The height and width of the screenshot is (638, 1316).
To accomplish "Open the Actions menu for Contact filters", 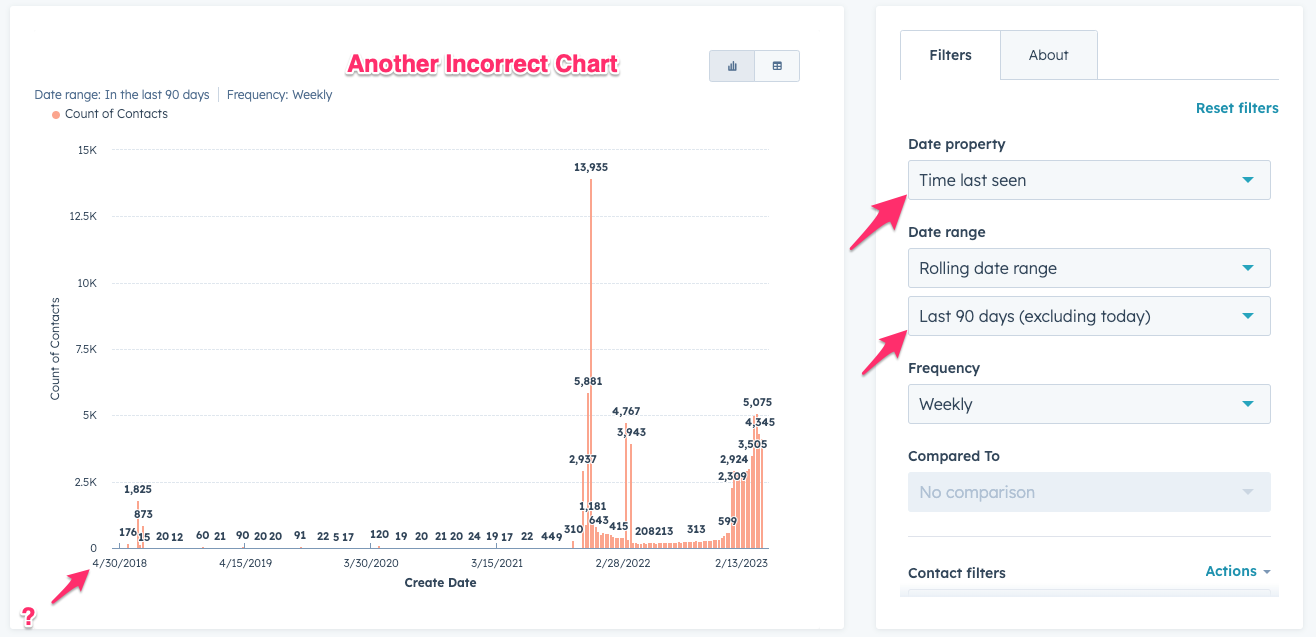I will [x=1231, y=571].
